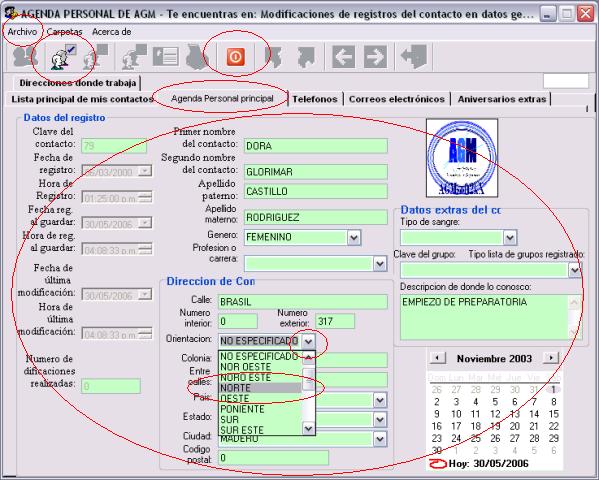This screenshot has width=599, height=480.
Task: Open the Correos electrónicos tab
Action: tap(397, 99)
